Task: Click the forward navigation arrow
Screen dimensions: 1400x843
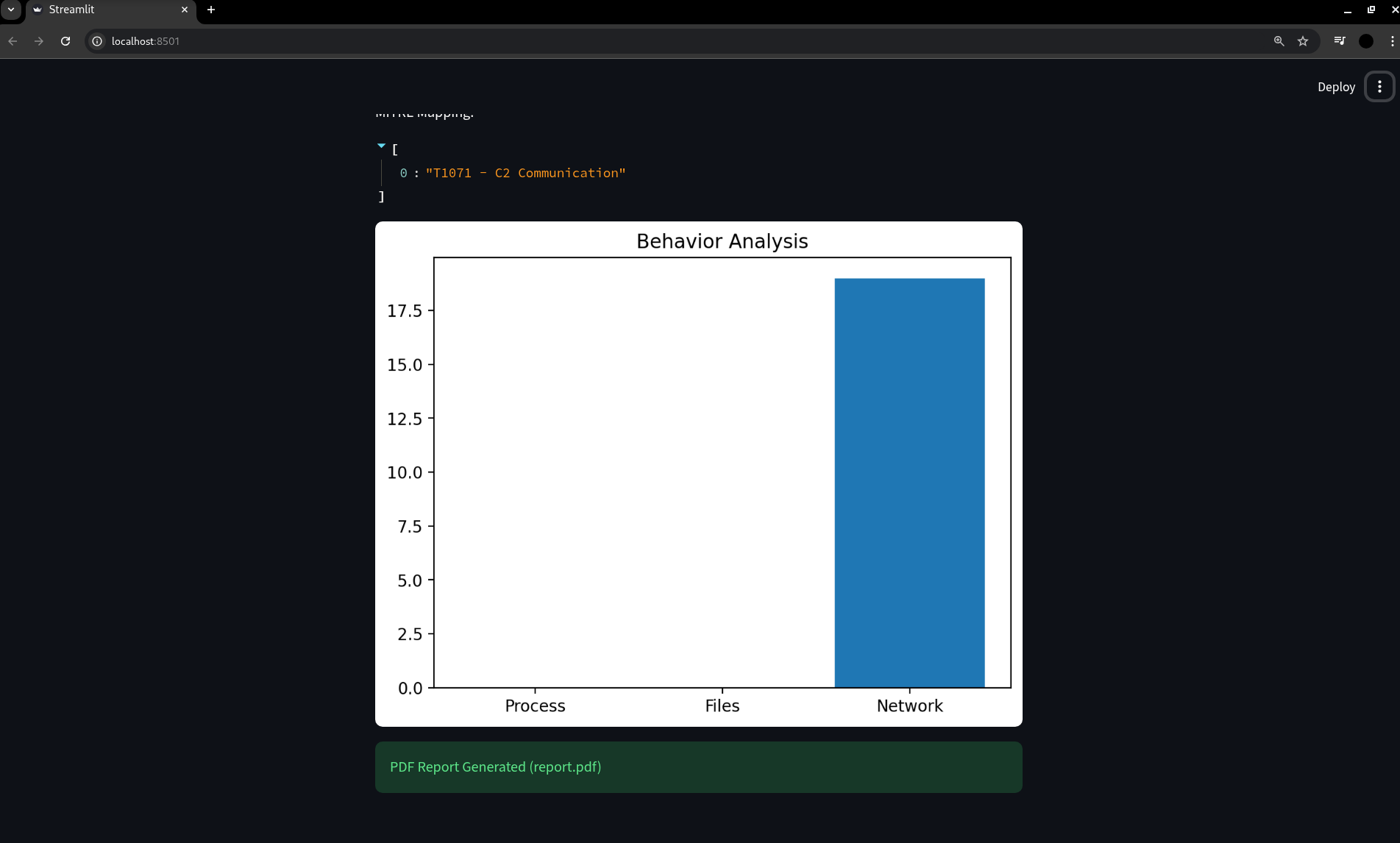Action: [38, 41]
